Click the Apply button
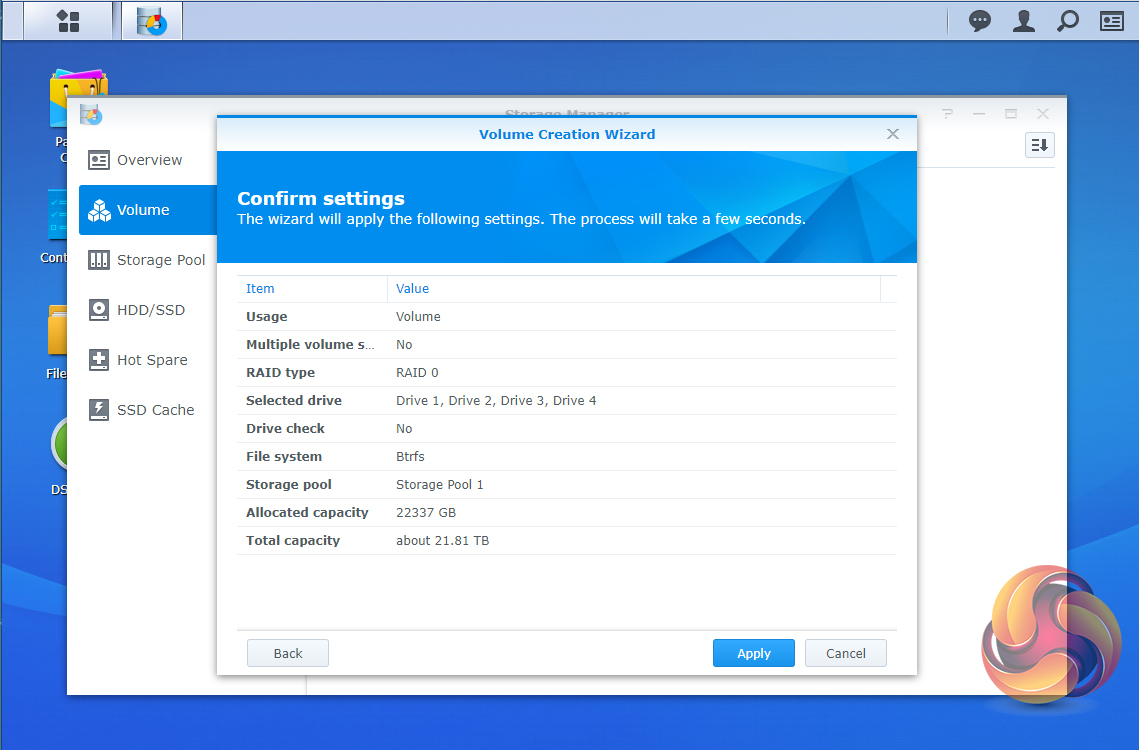Image resolution: width=1139 pixels, height=750 pixels. pos(754,653)
